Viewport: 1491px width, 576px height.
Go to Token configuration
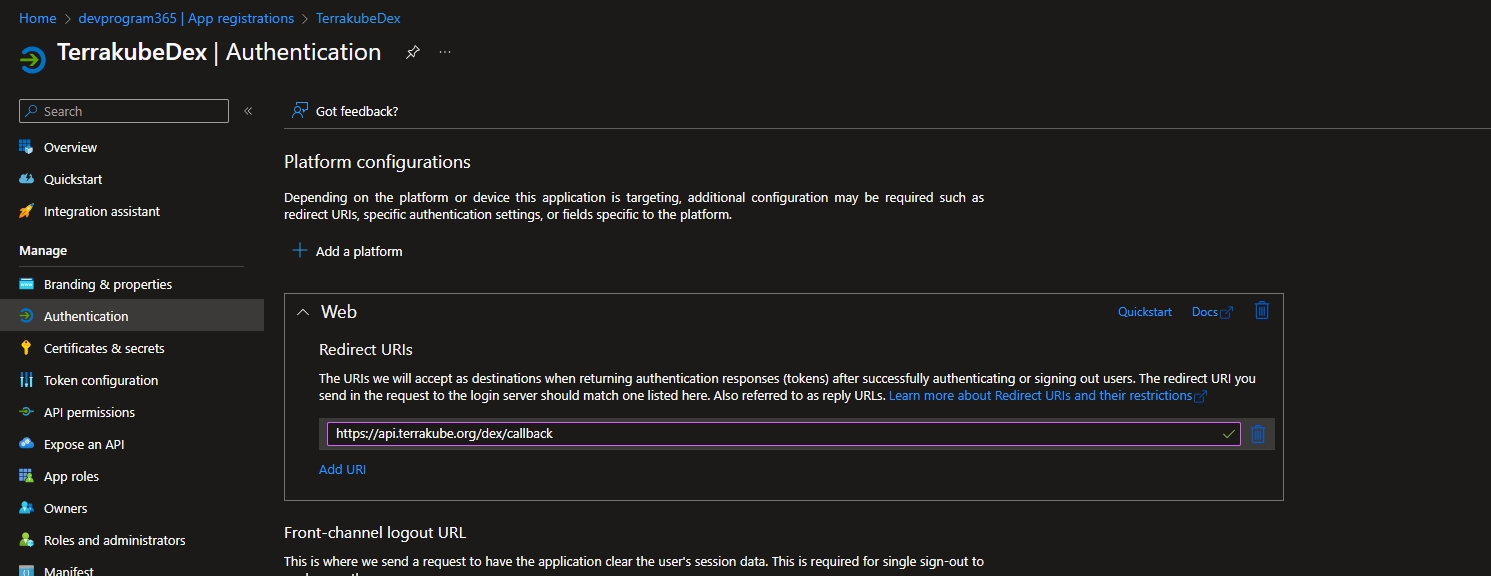tap(101, 380)
